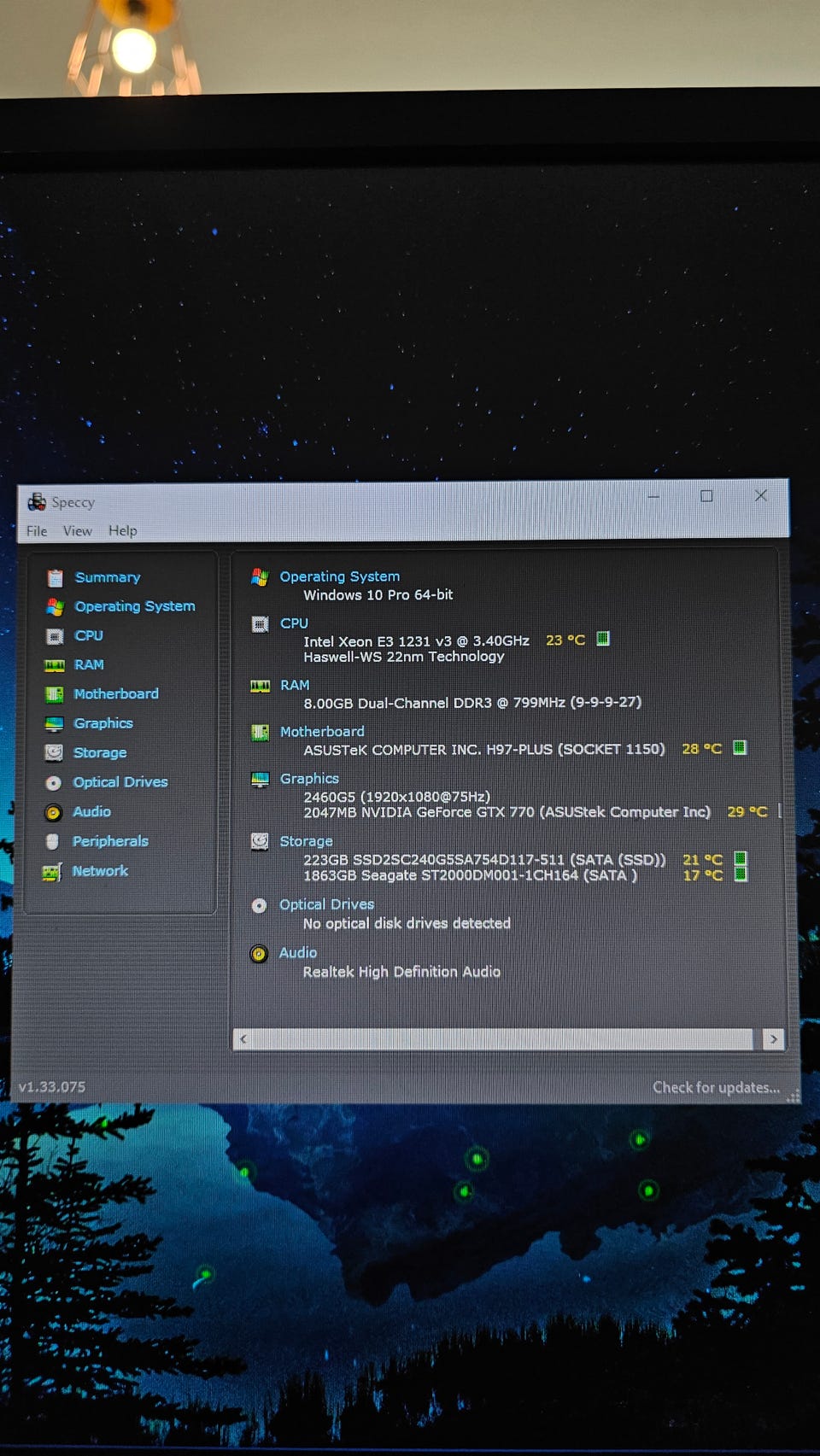Click the CPU heading link in summary
The height and width of the screenshot is (1456, 820).
point(294,623)
